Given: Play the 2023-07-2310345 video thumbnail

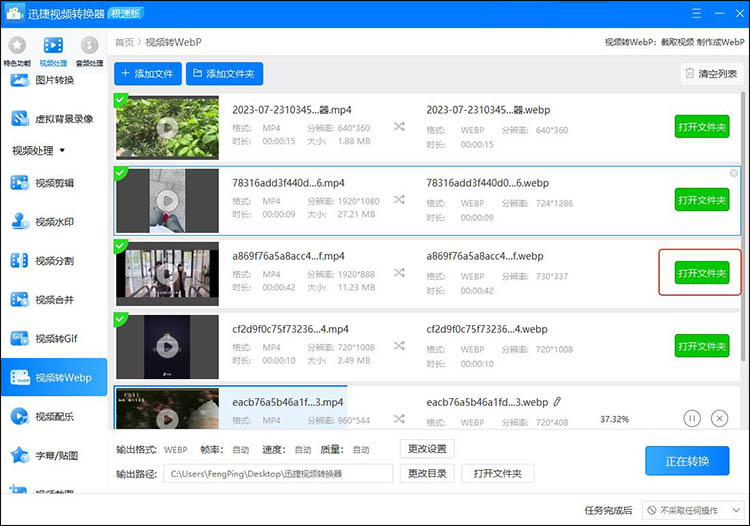Looking at the screenshot, I should pos(167,128).
